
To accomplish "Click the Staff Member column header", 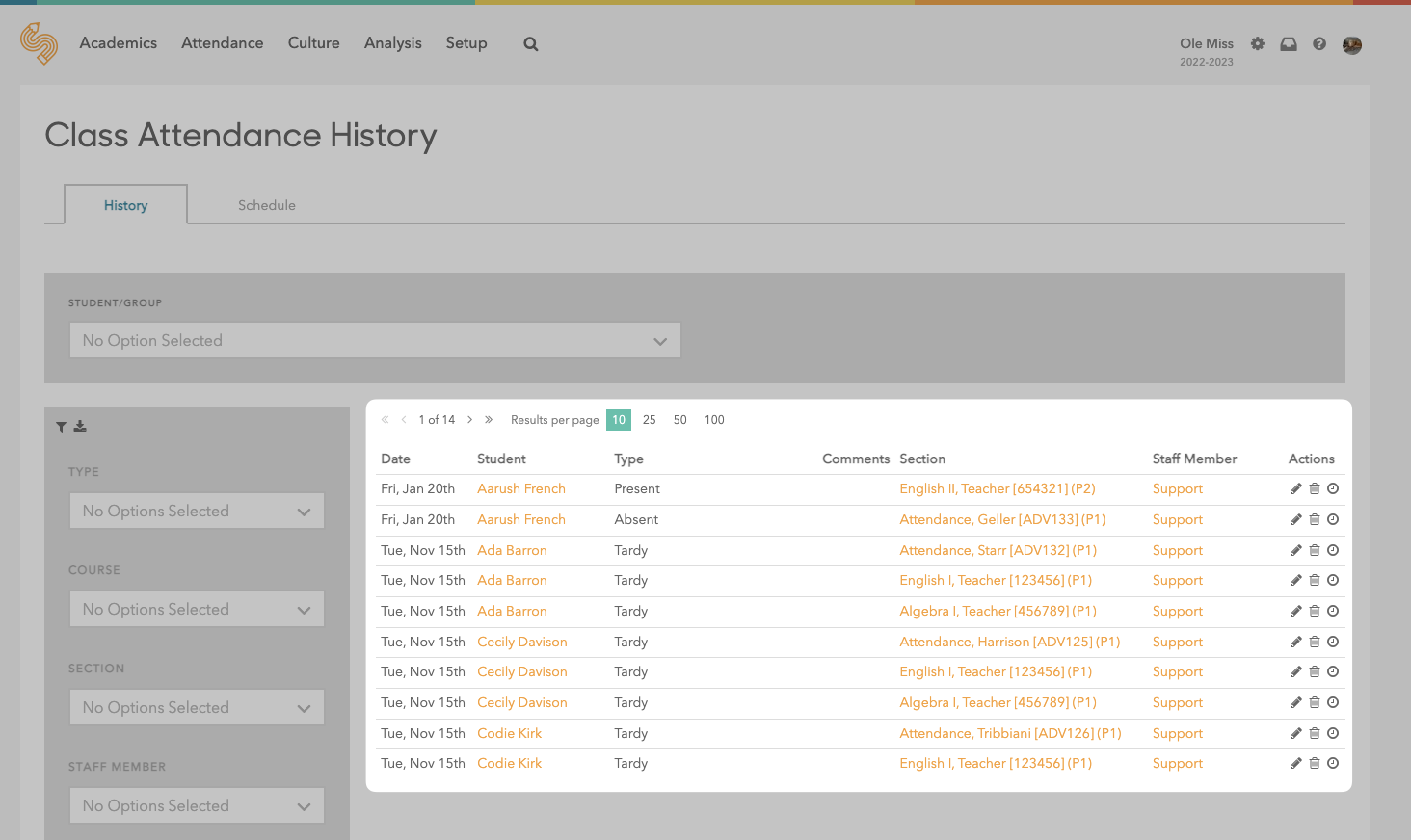I will click(x=1195, y=459).
